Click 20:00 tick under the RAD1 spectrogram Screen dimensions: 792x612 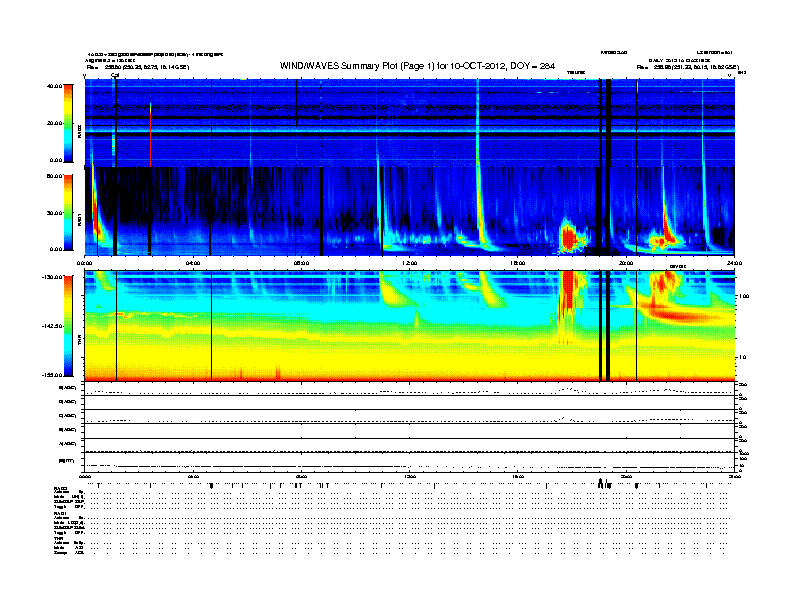coord(626,263)
